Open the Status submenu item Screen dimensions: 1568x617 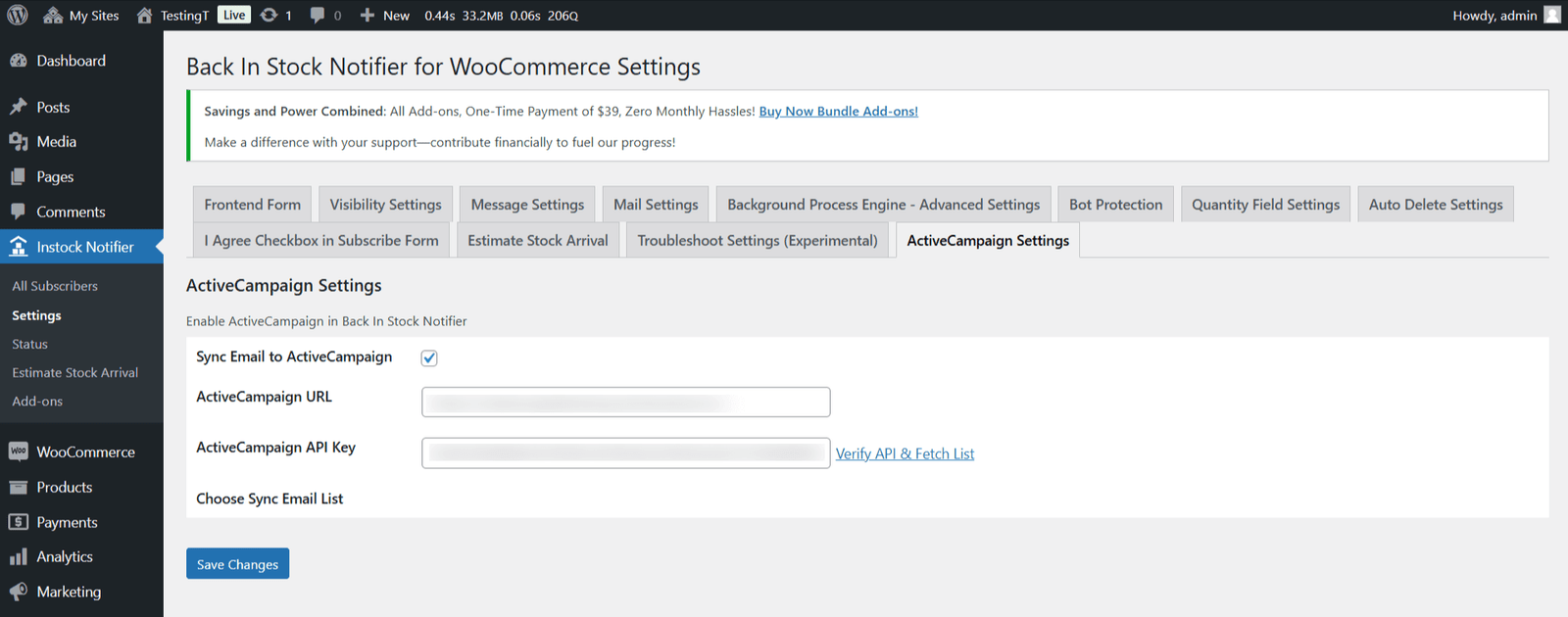(29, 344)
